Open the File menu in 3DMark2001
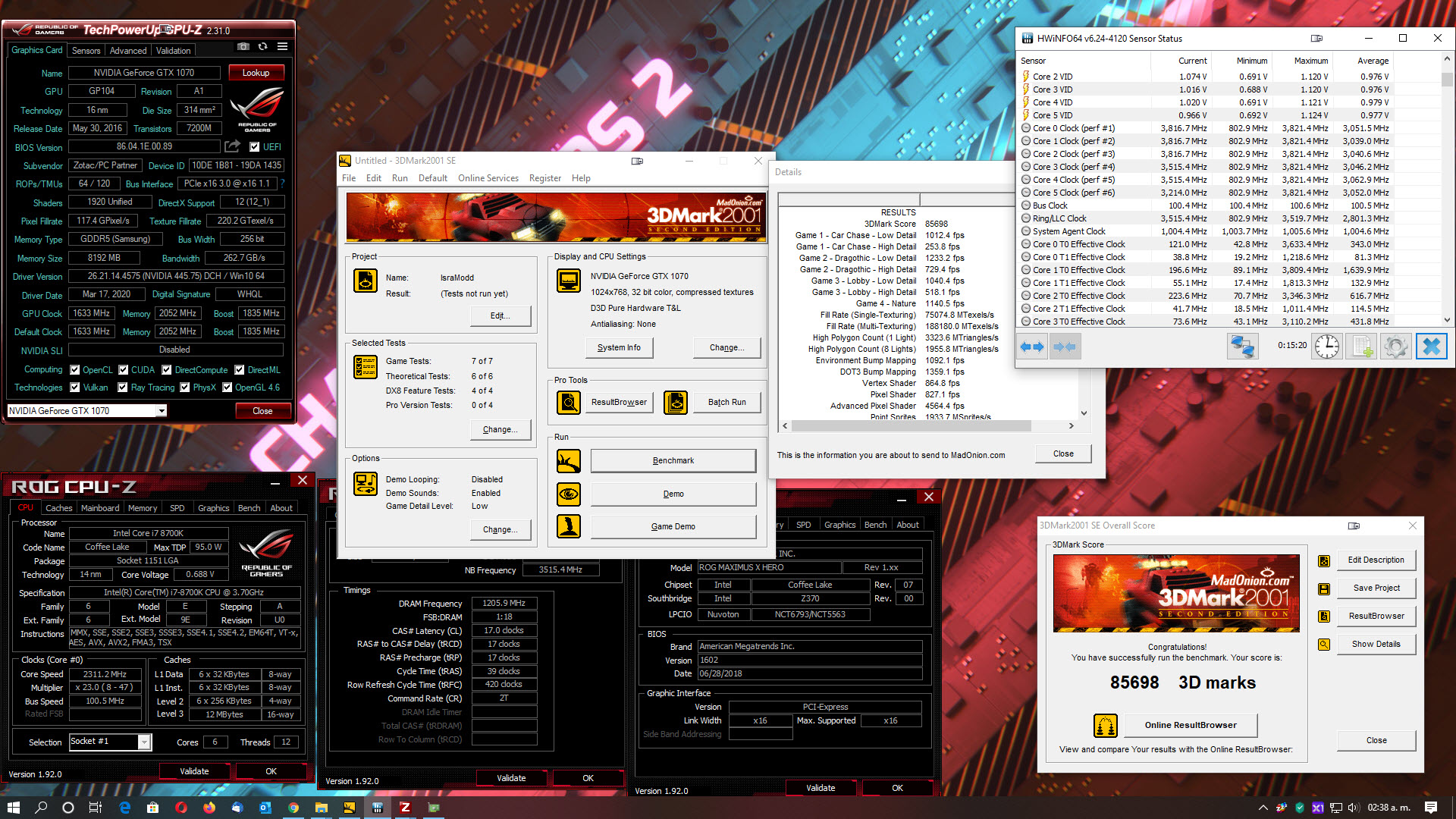This screenshot has height=819, width=1456. pos(349,178)
